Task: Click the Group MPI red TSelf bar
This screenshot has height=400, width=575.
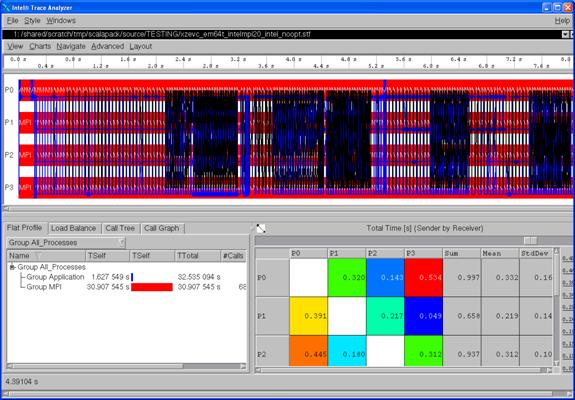Action: click(152, 287)
